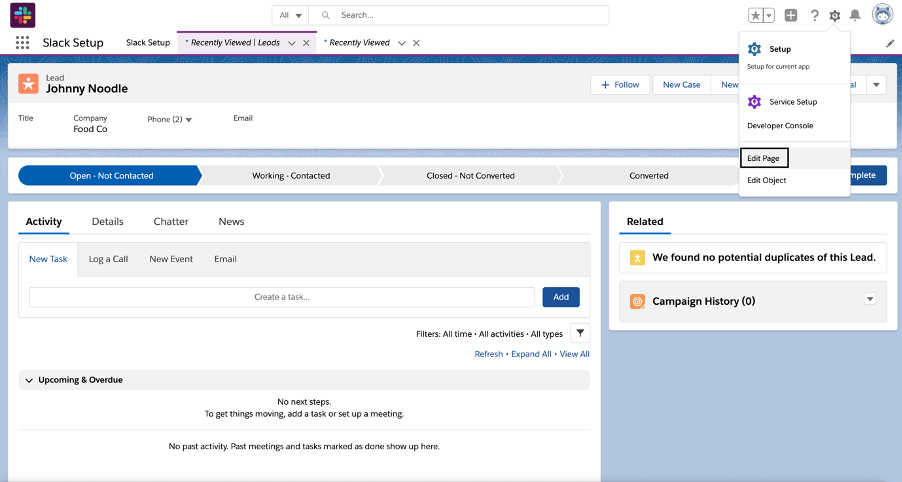
Task: Close the Recently Viewed Leads tab
Action: pos(306,43)
